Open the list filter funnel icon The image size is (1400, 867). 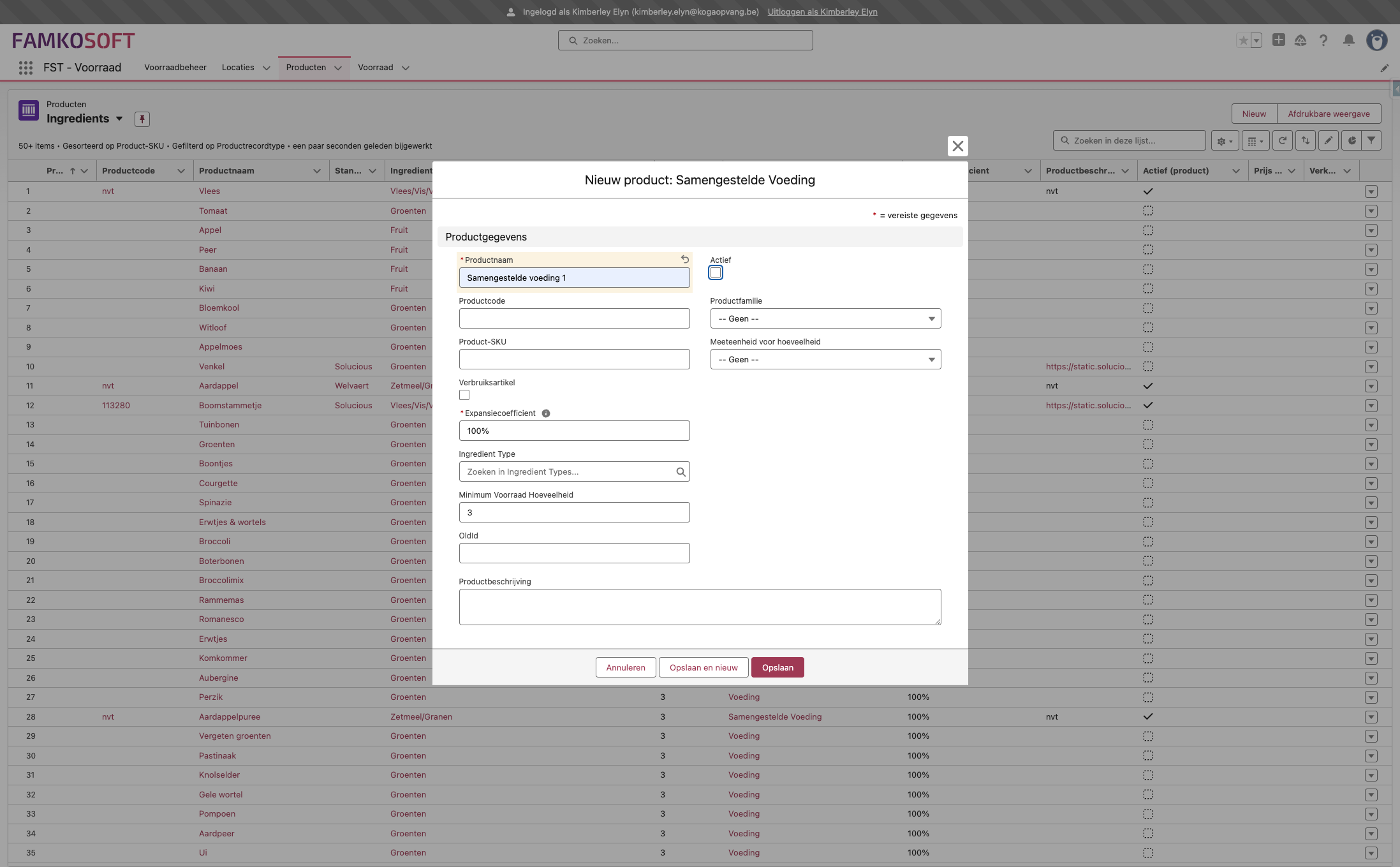[1371, 141]
